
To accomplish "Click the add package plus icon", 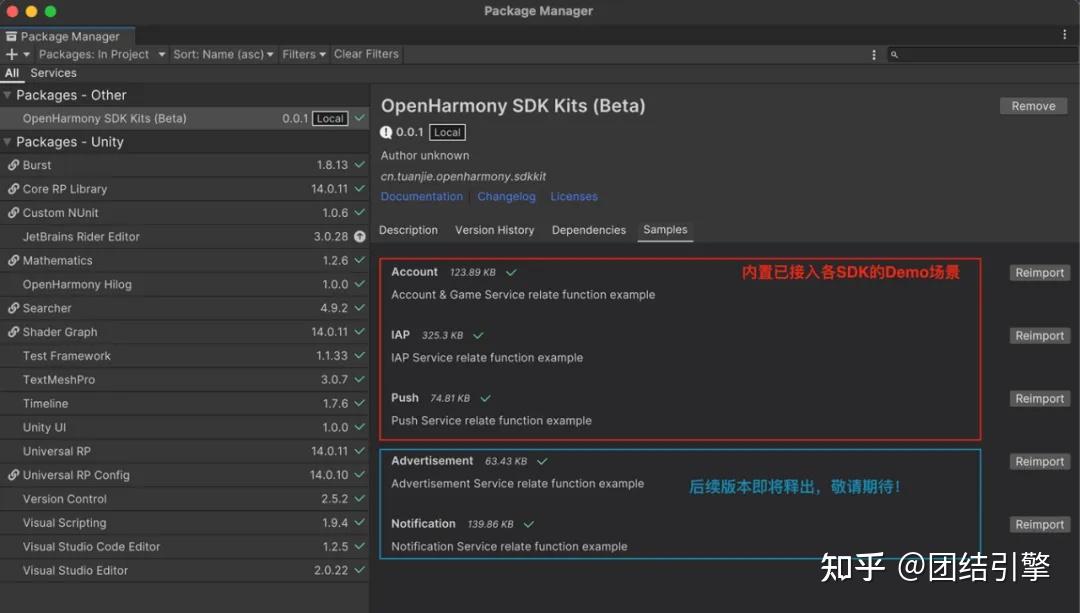I will (x=10, y=54).
